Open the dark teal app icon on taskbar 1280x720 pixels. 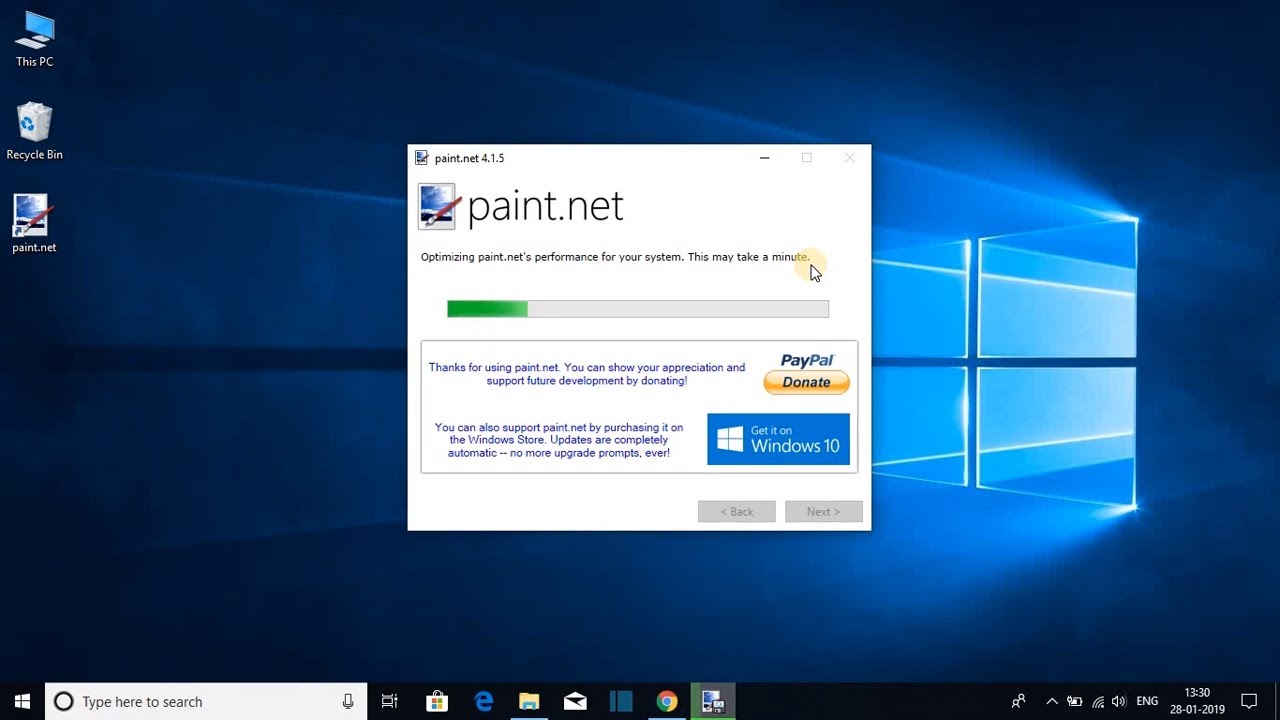[x=621, y=701]
